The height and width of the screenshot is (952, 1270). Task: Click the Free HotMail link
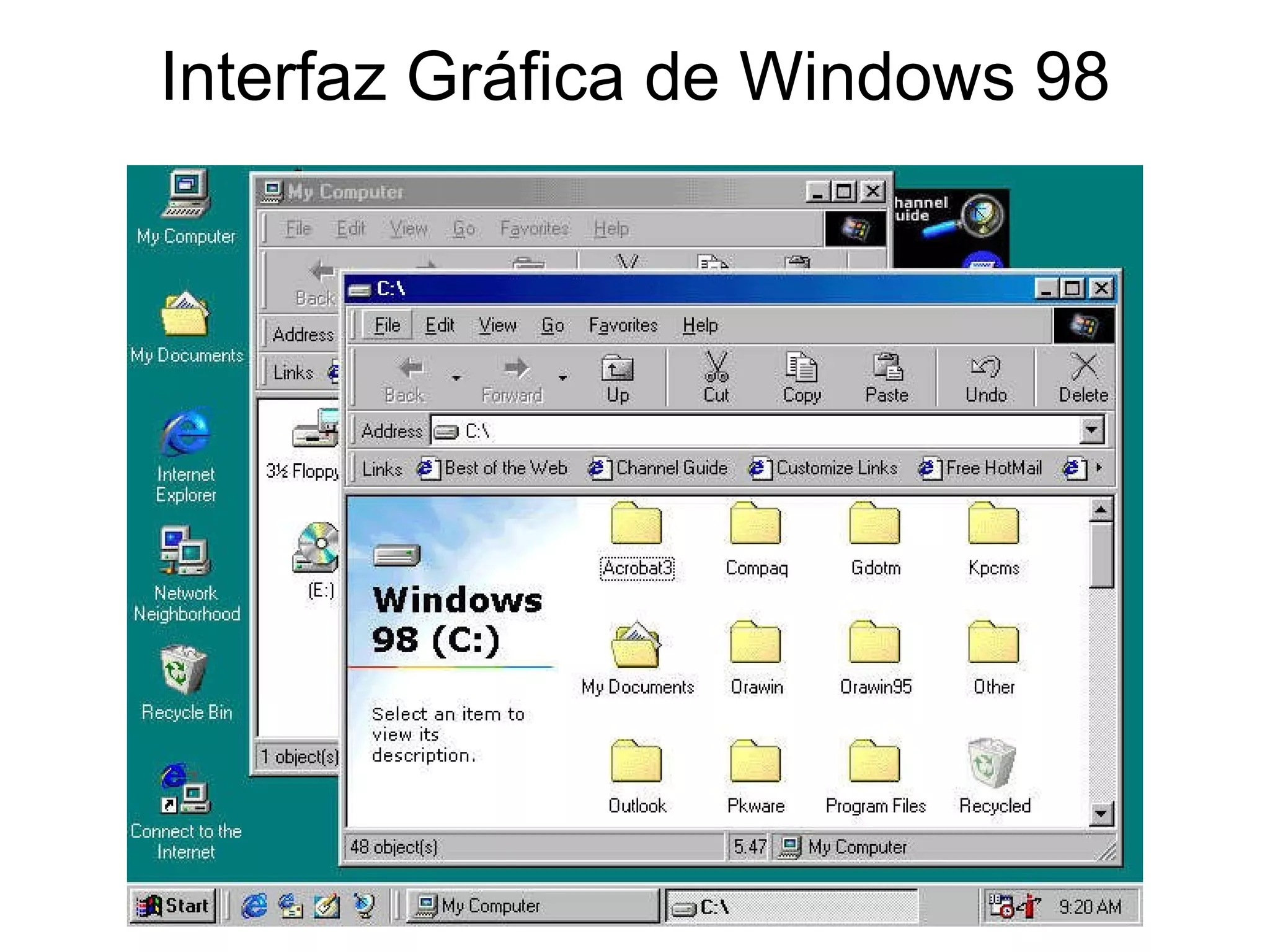(x=980, y=468)
